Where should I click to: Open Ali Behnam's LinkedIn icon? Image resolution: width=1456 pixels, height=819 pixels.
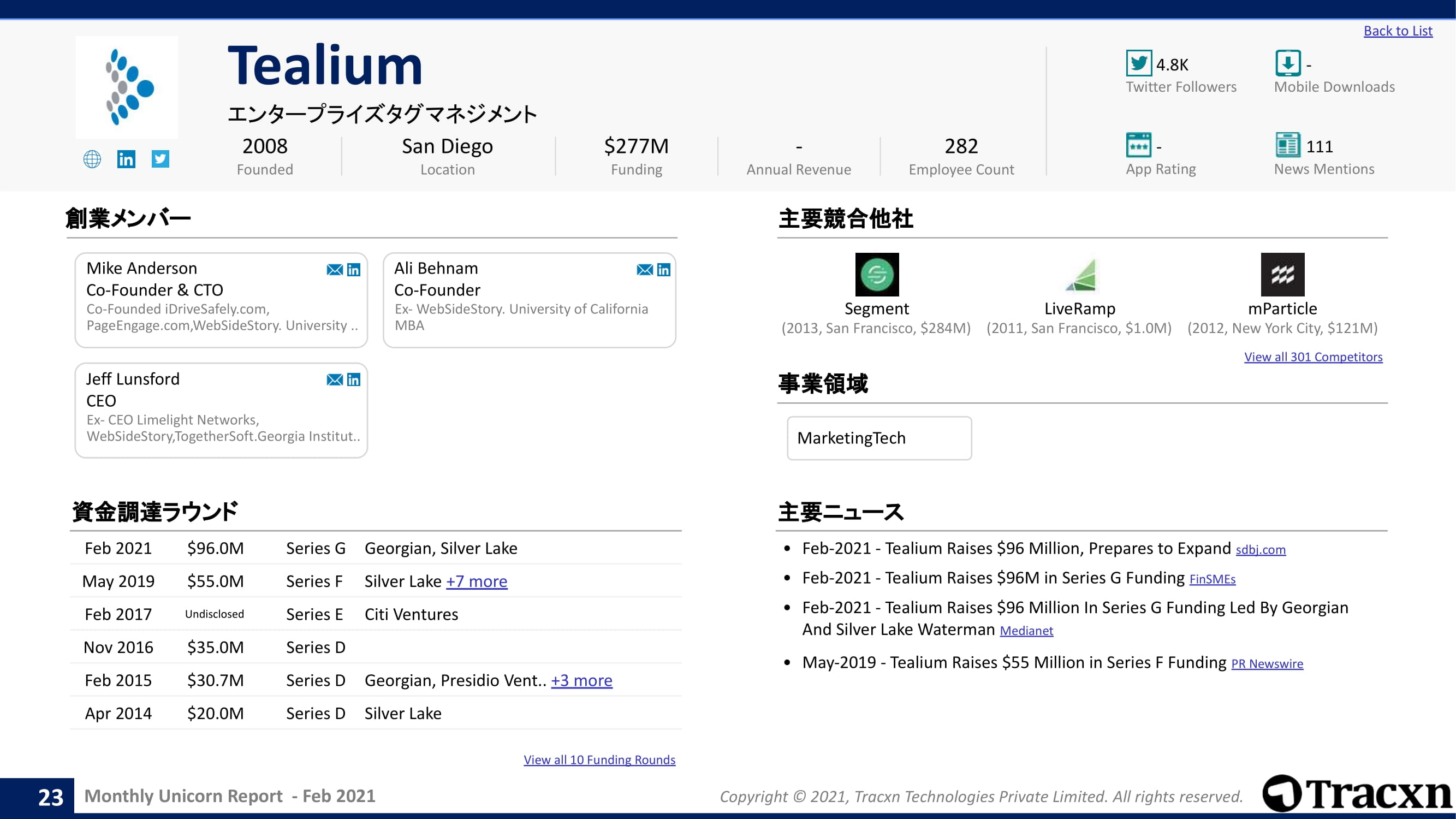click(x=663, y=270)
